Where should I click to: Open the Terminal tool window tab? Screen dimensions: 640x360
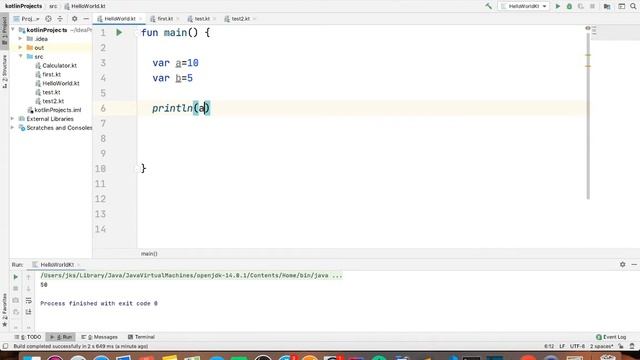[x=141, y=337]
